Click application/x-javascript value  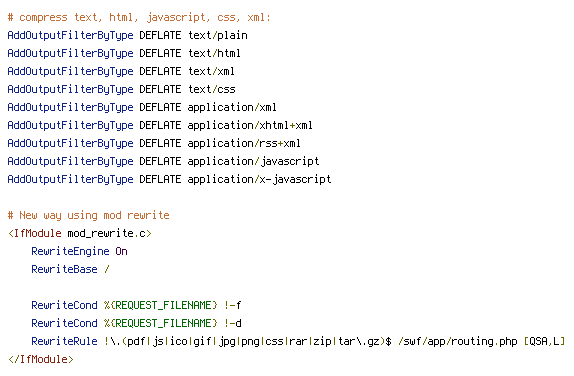260,179
